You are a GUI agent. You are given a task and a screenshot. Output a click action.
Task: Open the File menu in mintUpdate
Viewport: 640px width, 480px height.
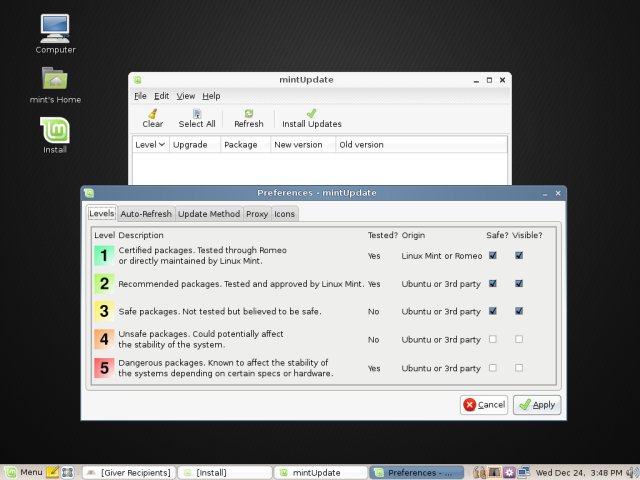click(x=140, y=96)
